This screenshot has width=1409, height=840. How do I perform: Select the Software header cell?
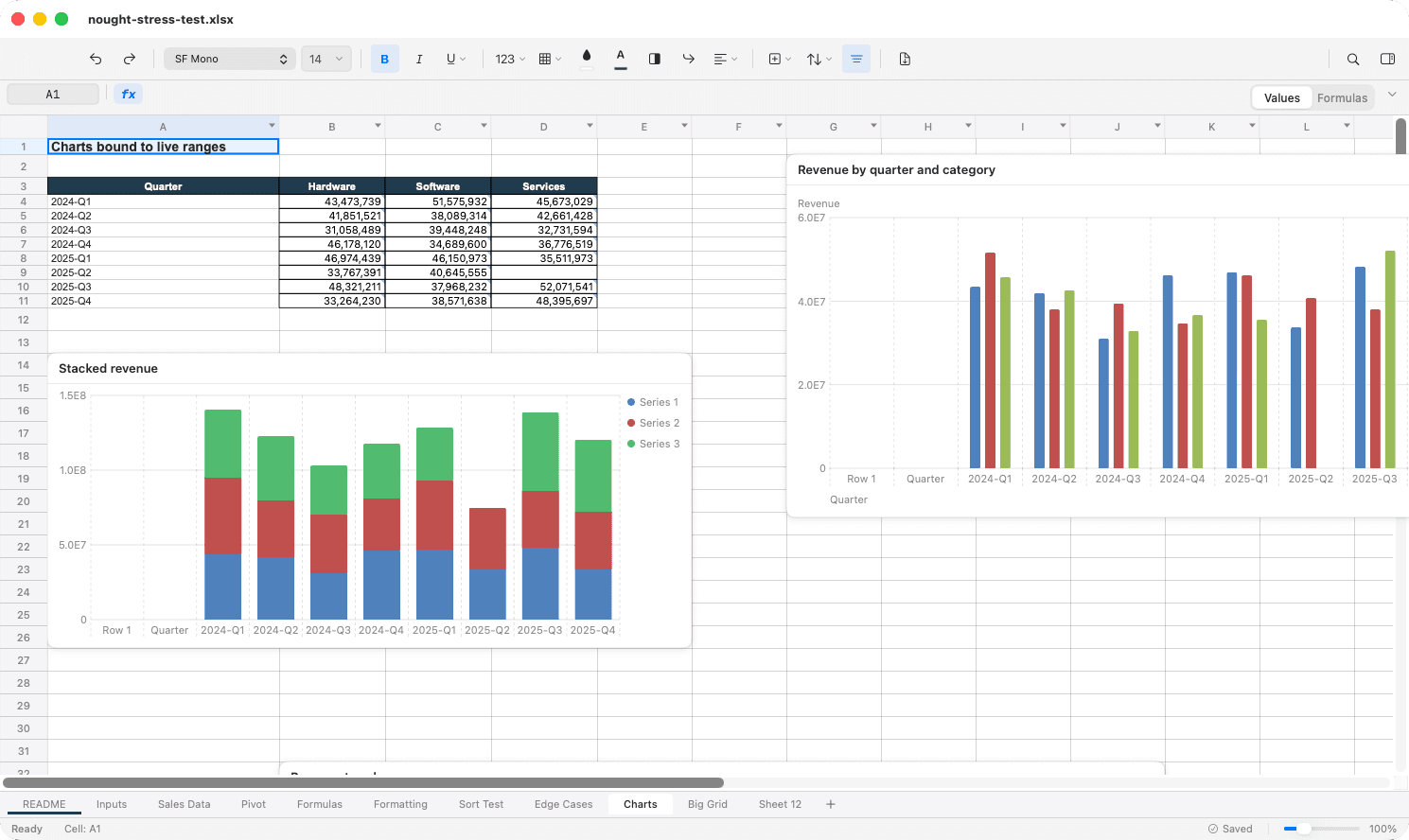pos(438,186)
